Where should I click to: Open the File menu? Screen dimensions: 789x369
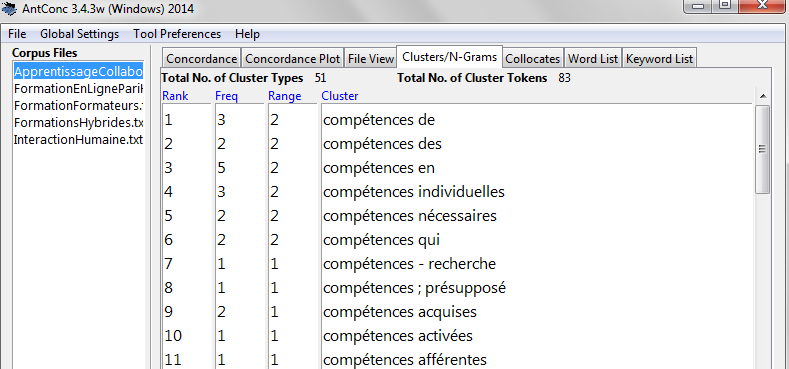(x=17, y=34)
